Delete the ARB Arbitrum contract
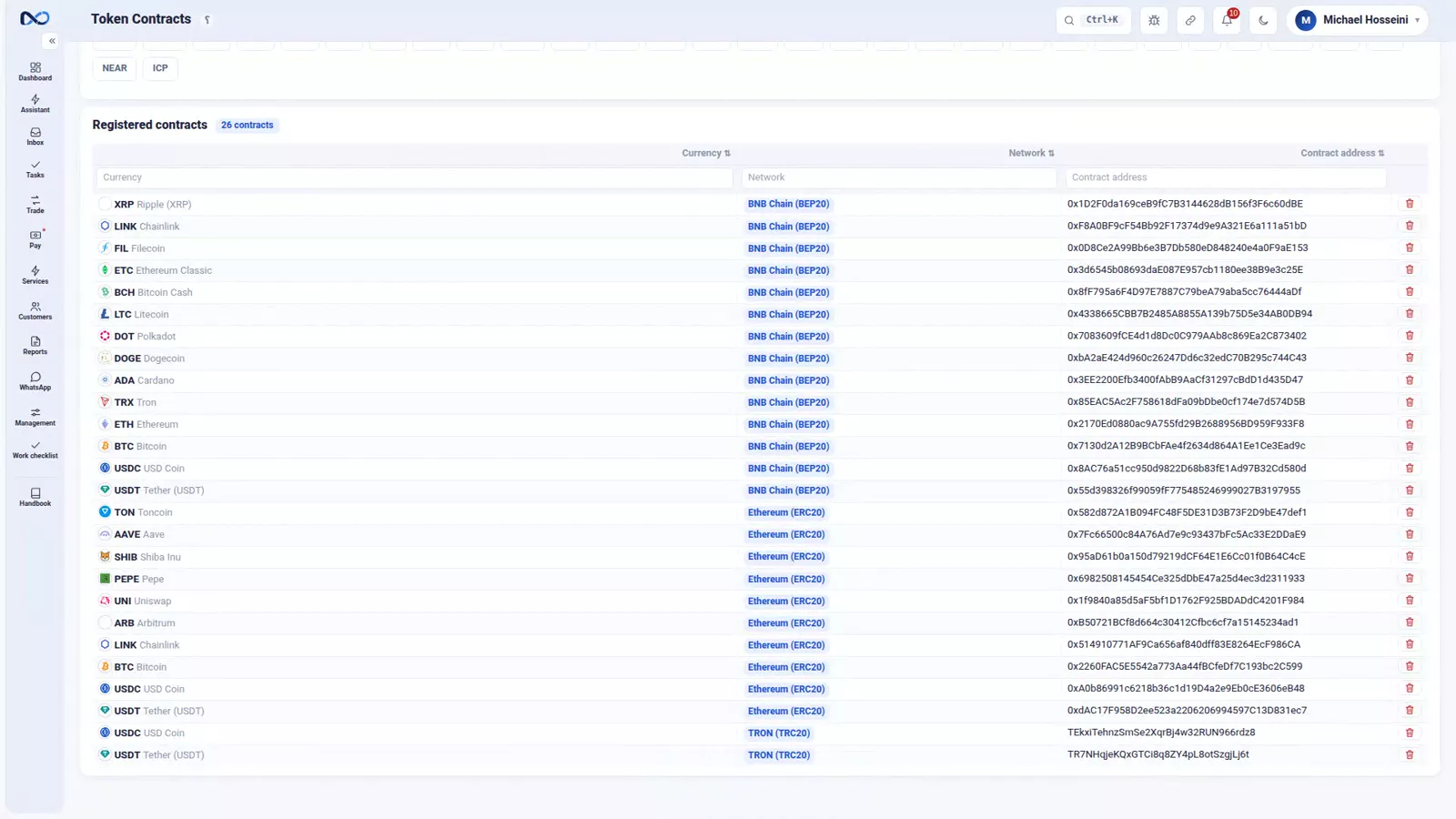 [1410, 622]
